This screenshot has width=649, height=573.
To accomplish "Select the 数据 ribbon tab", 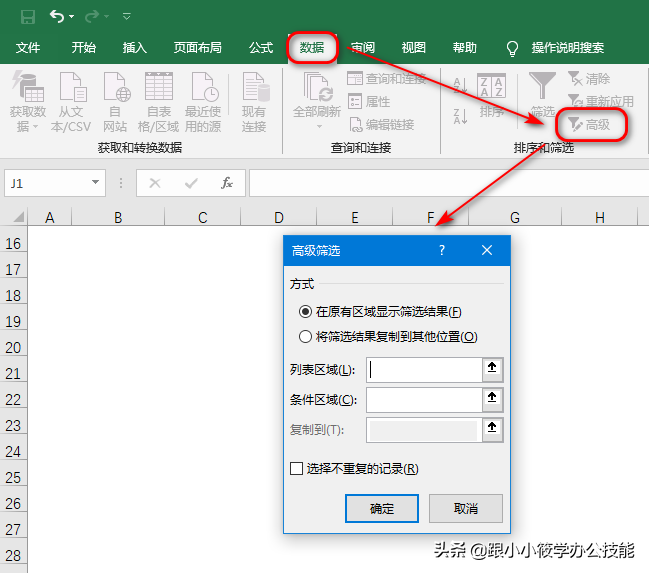I will pos(312,48).
